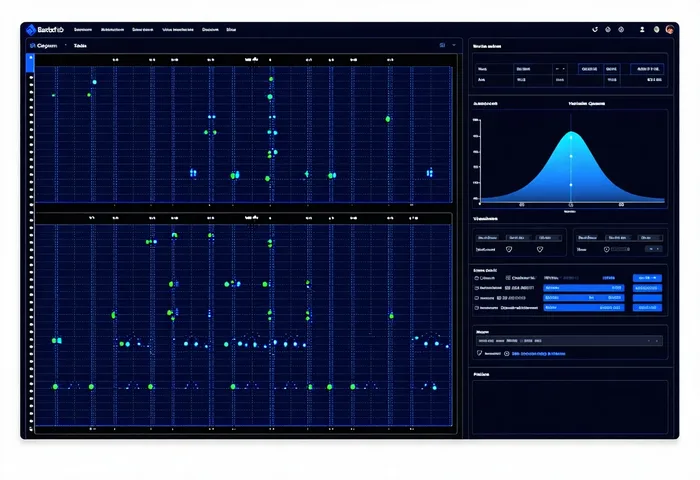
Task: Open the small dropdown in top-right table first row
Action: click(x=560, y=69)
